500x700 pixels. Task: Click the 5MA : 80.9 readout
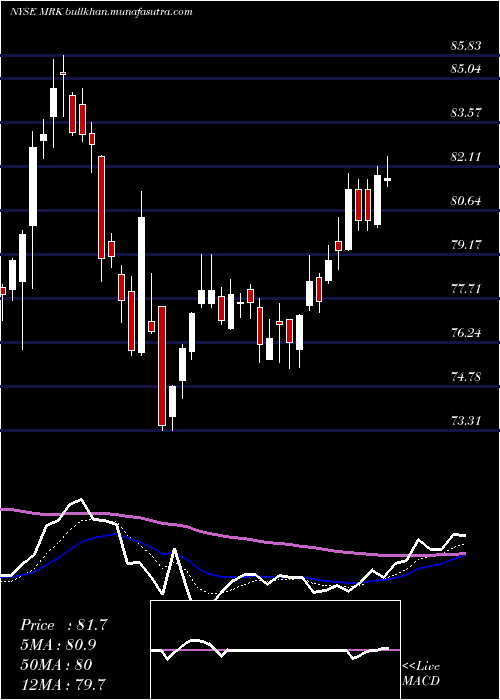pyautogui.click(x=58, y=645)
